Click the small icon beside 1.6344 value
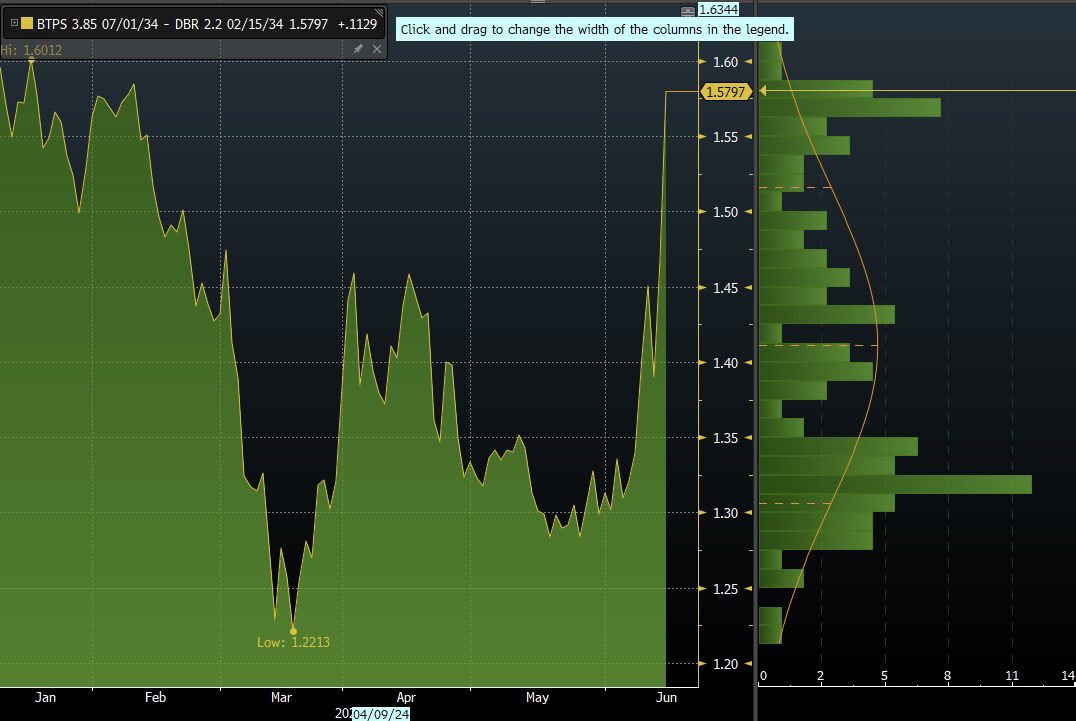Image resolution: width=1076 pixels, height=721 pixels. [686, 11]
